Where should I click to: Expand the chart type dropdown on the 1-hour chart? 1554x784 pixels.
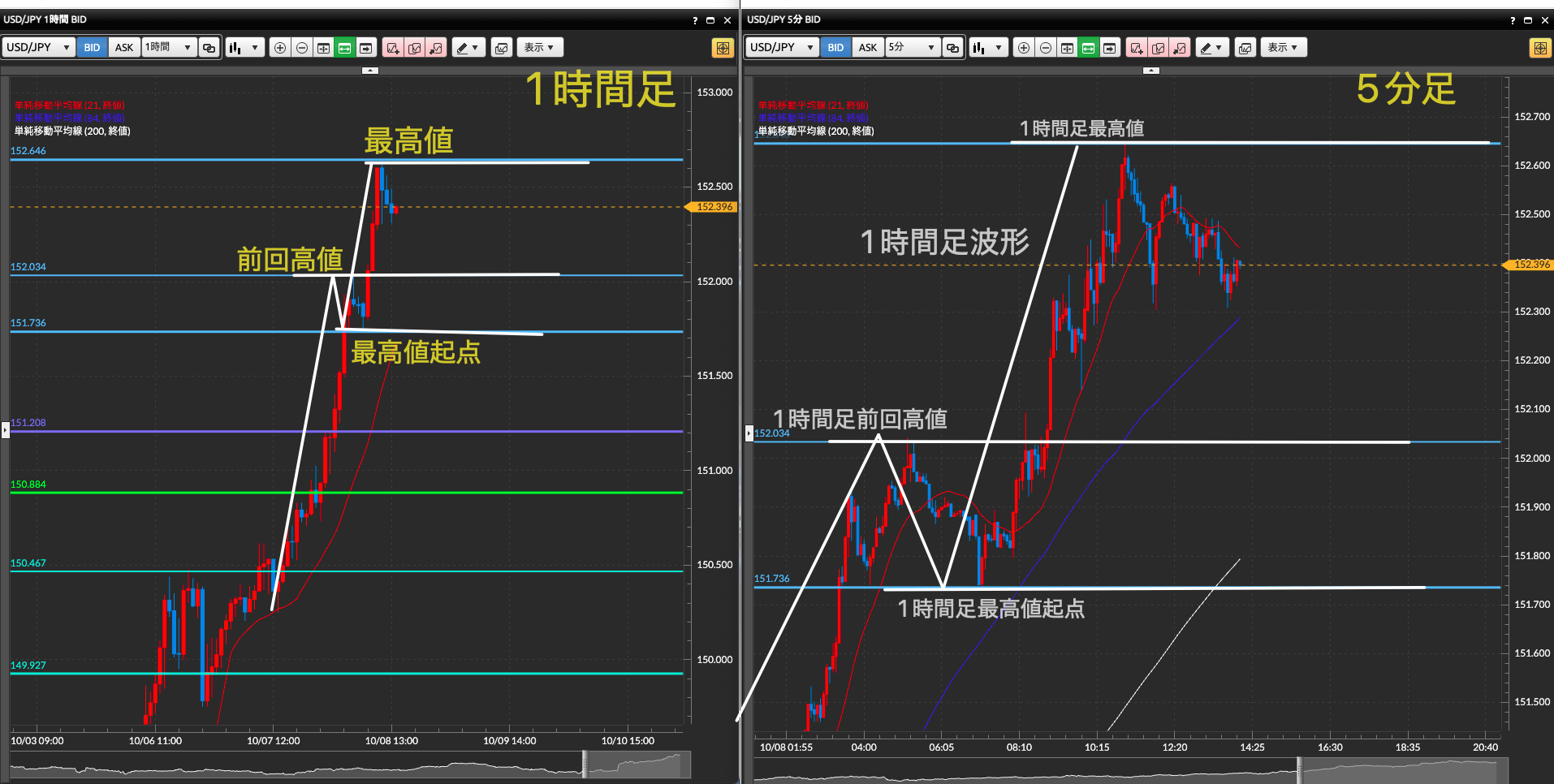(244, 48)
